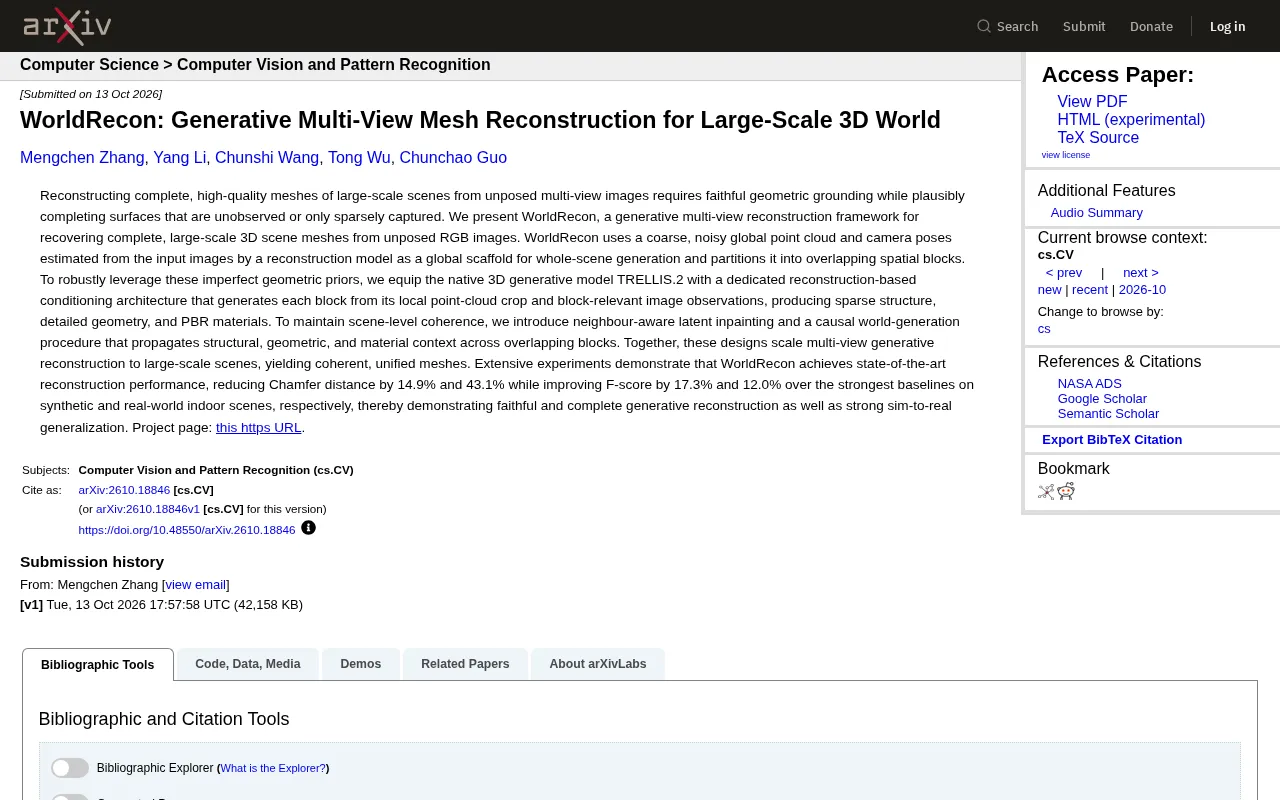Viewport: 1280px width, 800px height.
Task: Change browse context to 'cs'
Action: tap(1044, 329)
